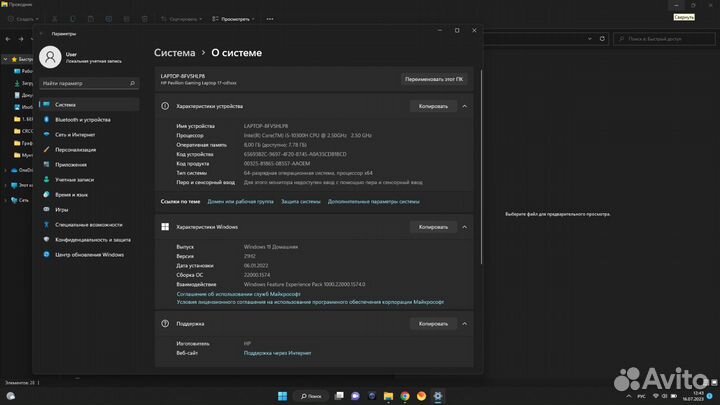The width and height of the screenshot is (720, 405).
Task: Open the Поддержка через Интернет link
Action: (x=277, y=353)
